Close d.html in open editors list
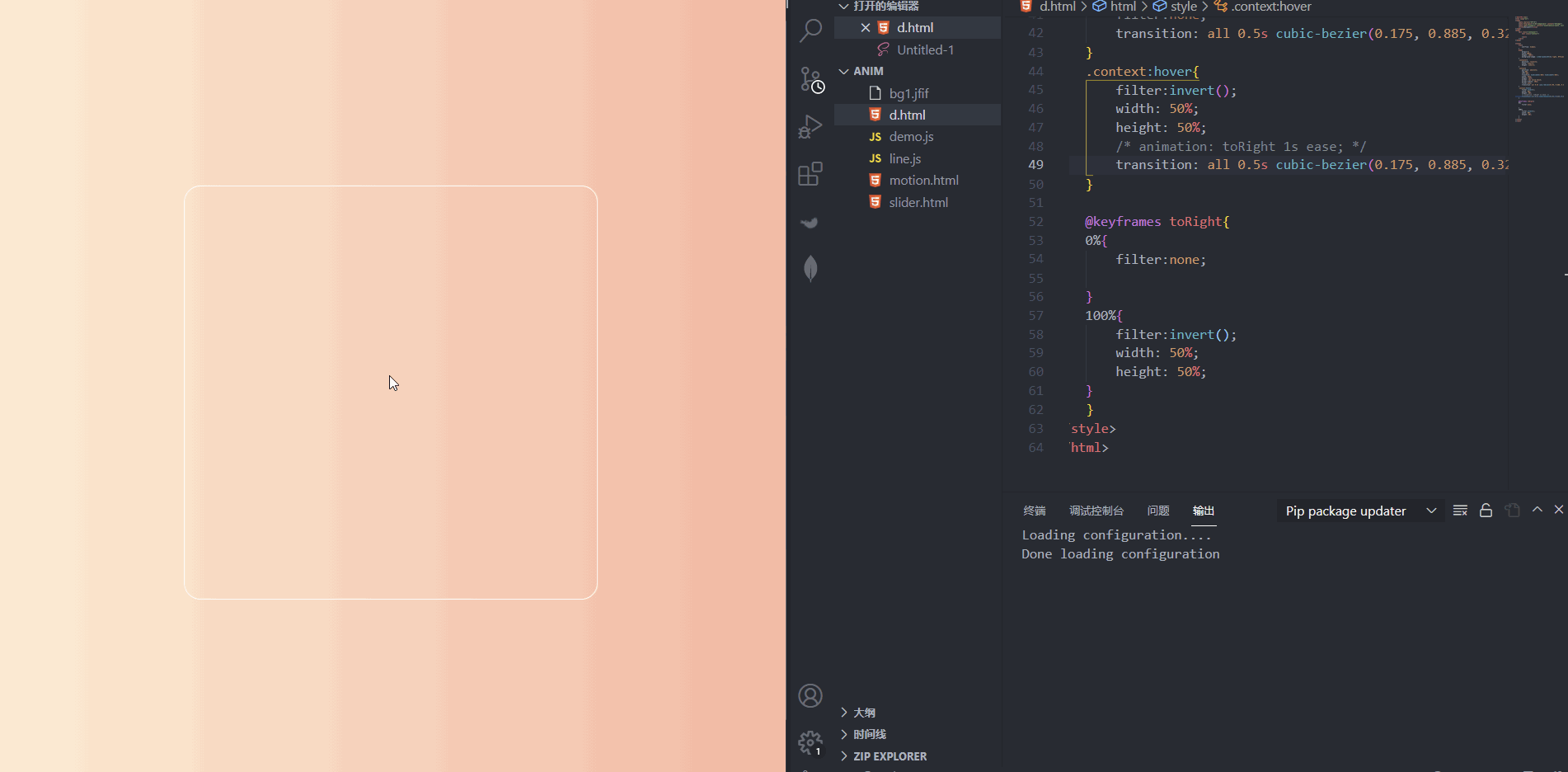Viewport: 1568px width, 772px height. coord(866,27)
